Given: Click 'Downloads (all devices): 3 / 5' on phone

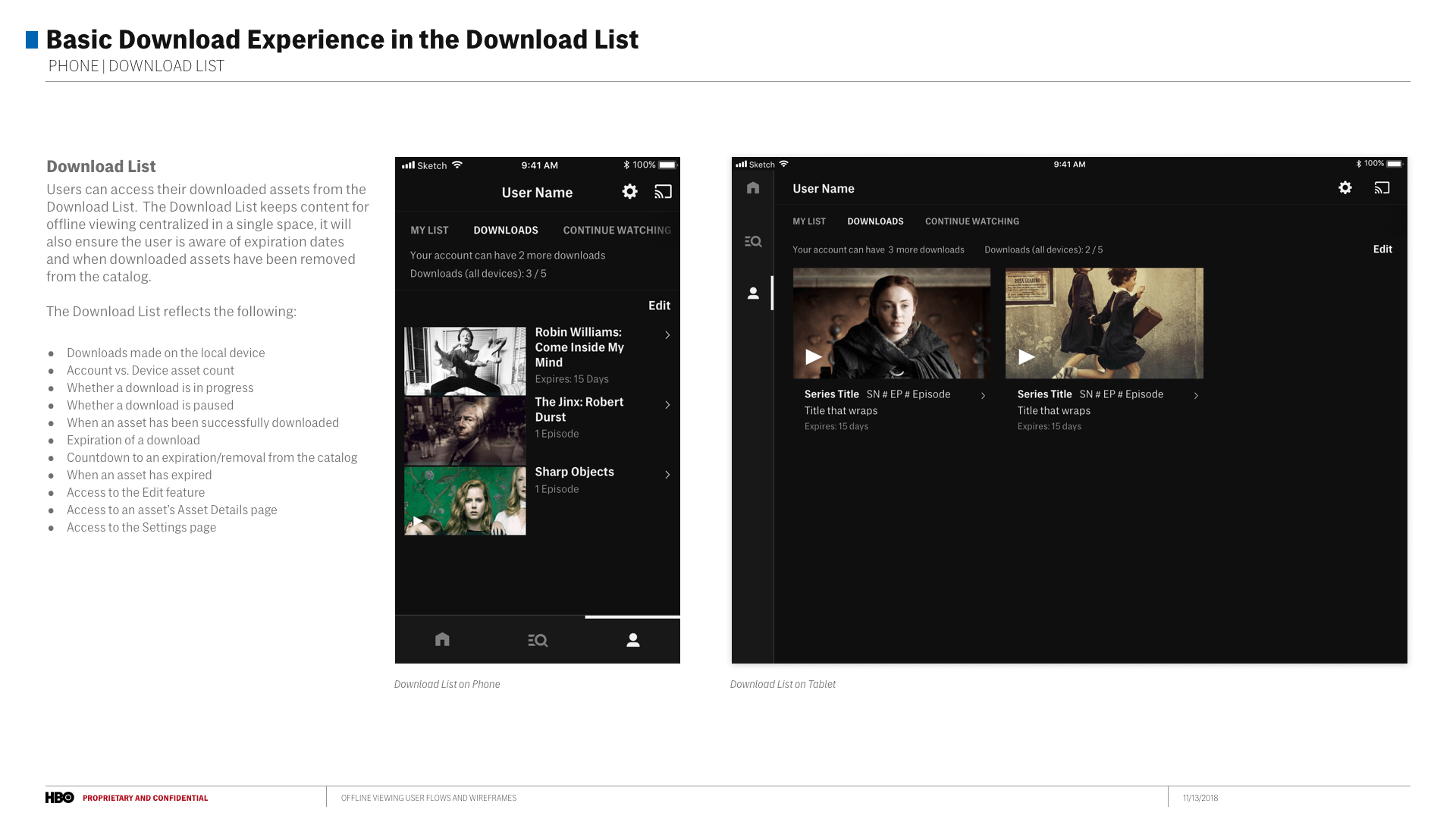Looking at the screenshot, I should pyautogui.click(x=479, y=274).
